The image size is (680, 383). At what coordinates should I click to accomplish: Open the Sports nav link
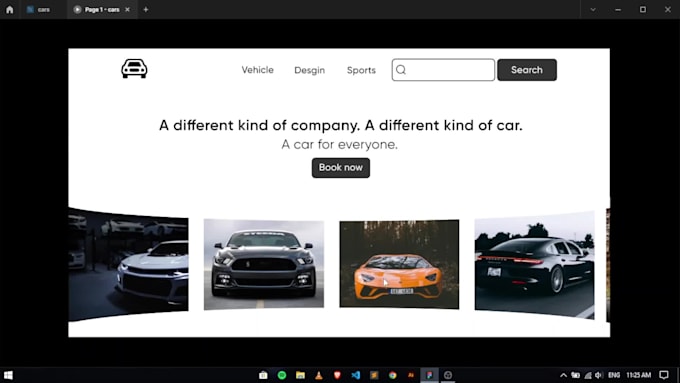(361, 70)
